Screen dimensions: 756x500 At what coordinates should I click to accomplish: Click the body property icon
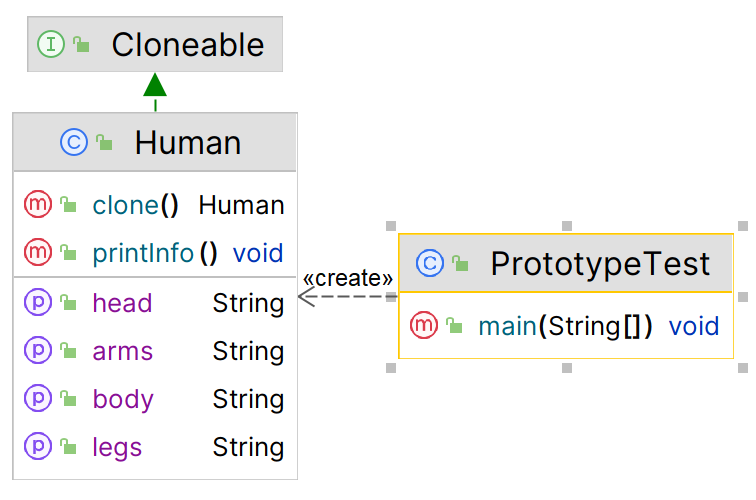pos(37,399)
